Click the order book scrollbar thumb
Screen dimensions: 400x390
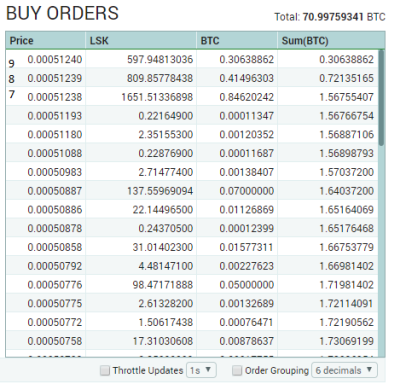coord(381,97)
